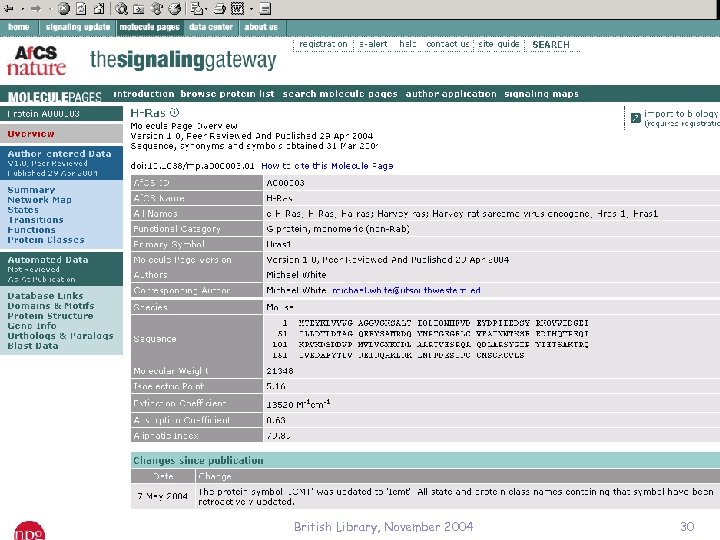The height and width of the screenshot is (540, 720).
Task: Open the signaling update tab
Action: tap(78, 27)
